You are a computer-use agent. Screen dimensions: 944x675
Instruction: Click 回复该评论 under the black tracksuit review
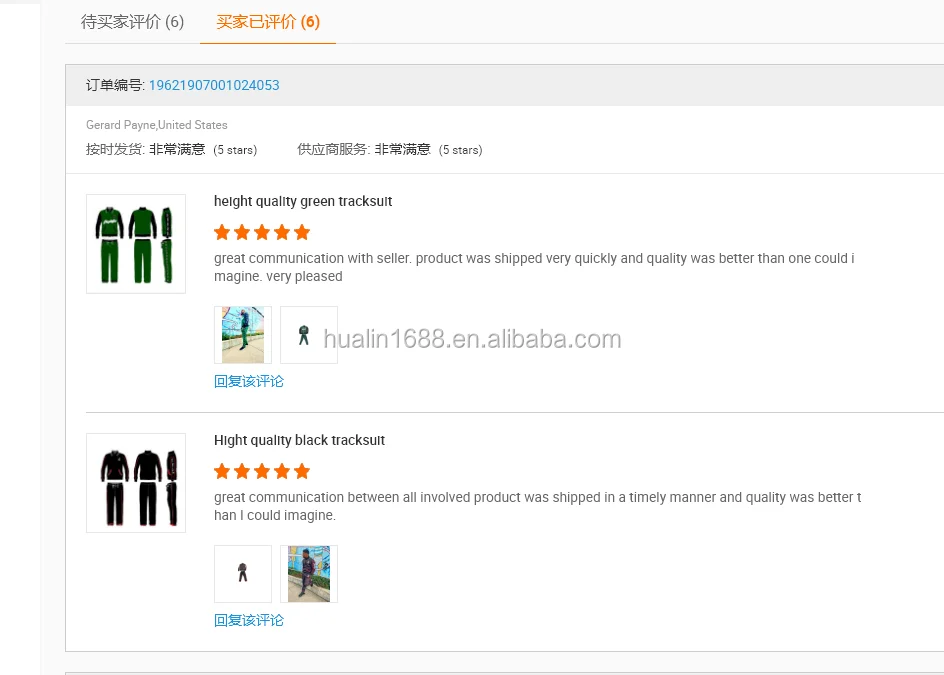(249, 621)
